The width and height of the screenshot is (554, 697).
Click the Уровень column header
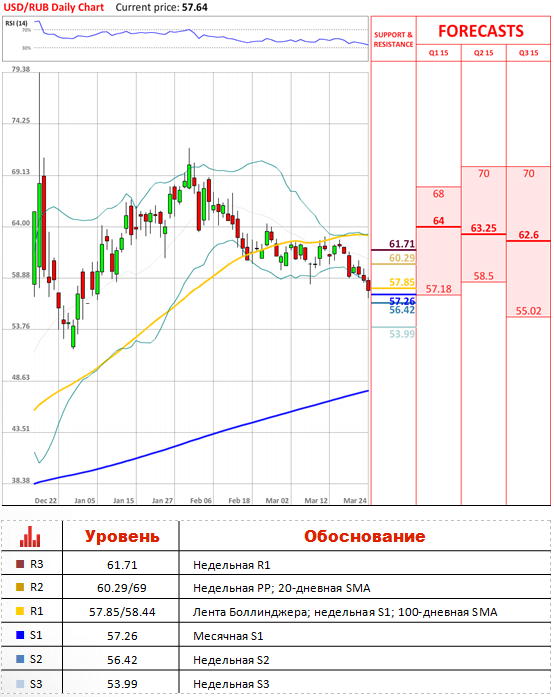pyautogui.click(x=122, y=537)
